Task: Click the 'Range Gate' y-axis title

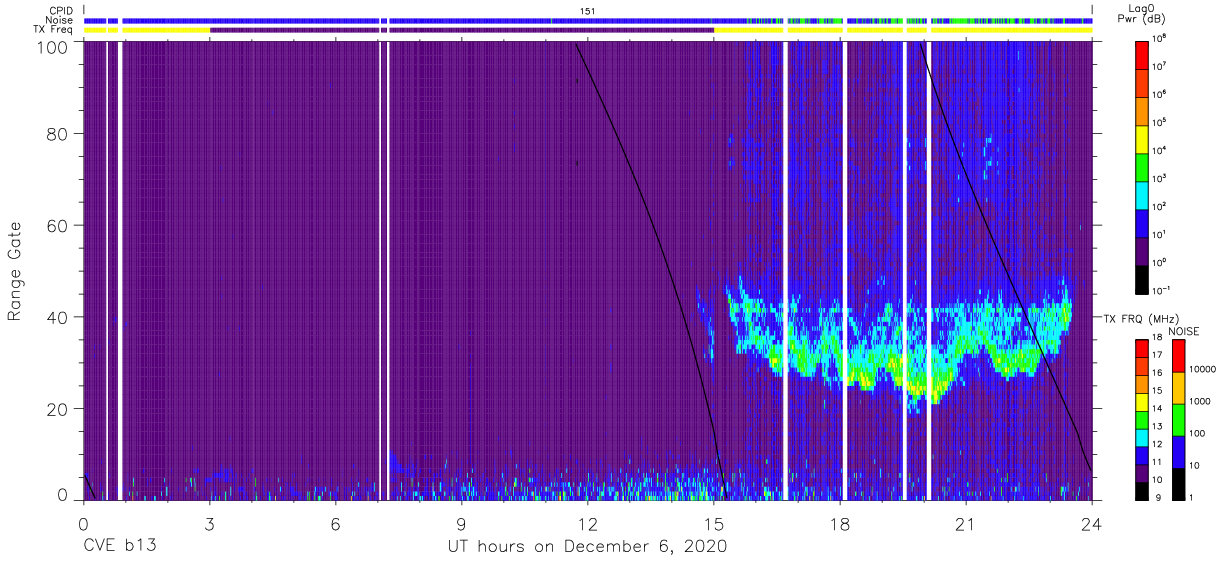Action: point(15,272)
